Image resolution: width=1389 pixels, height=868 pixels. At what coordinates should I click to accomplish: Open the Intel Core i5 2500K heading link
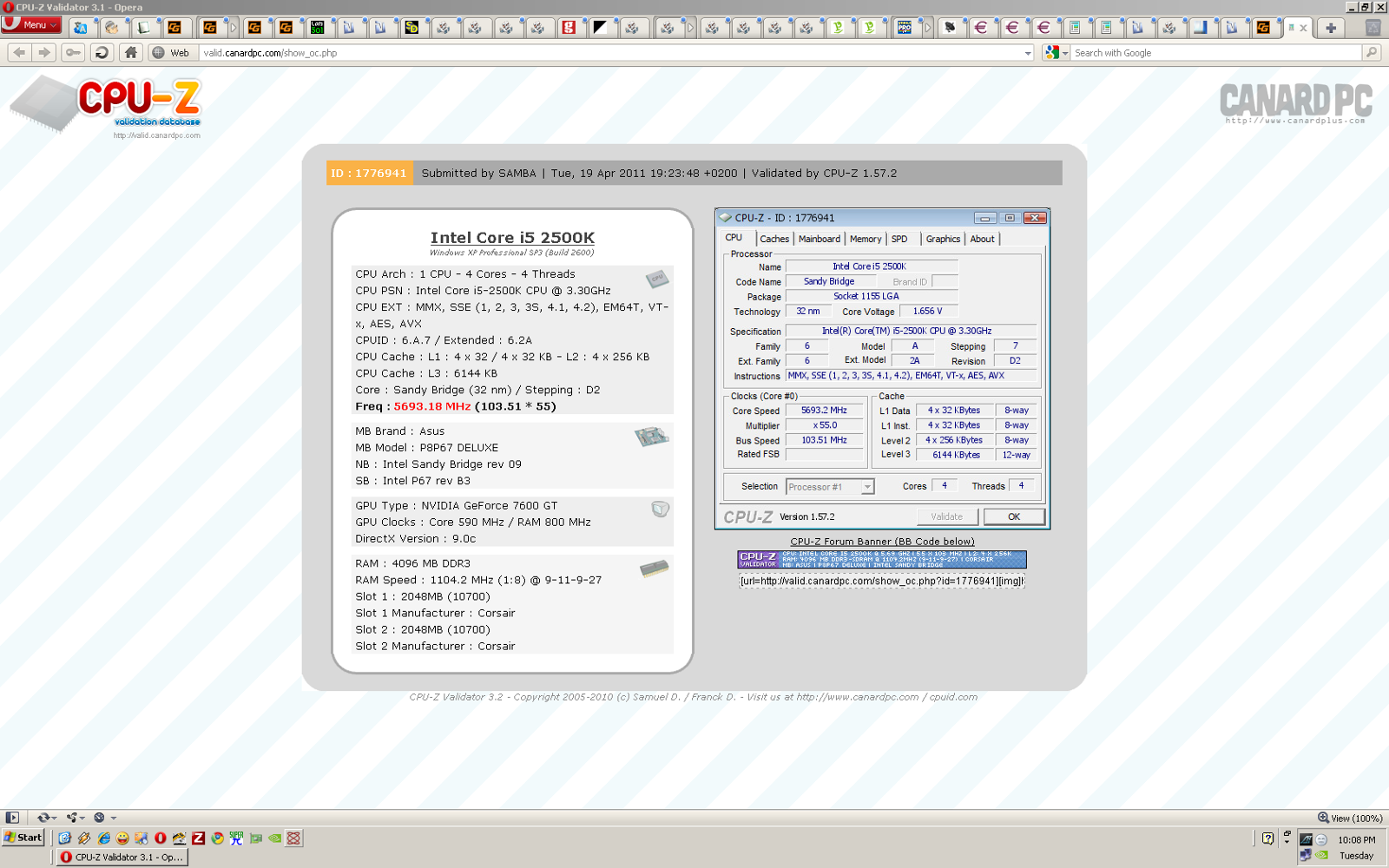pyautogui.click(x=512, y=237)
